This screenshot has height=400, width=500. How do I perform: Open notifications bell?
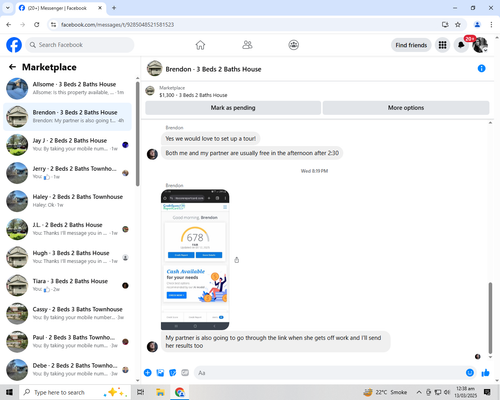461,45
